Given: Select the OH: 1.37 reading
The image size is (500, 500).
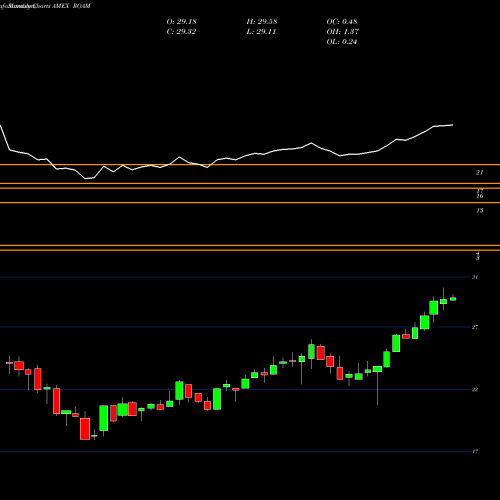Looking at the screenshot, I should coord(342,32).
